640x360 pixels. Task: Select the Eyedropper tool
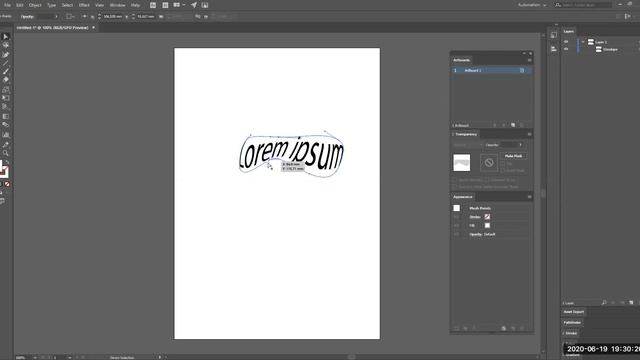click(x=5, y=144)
